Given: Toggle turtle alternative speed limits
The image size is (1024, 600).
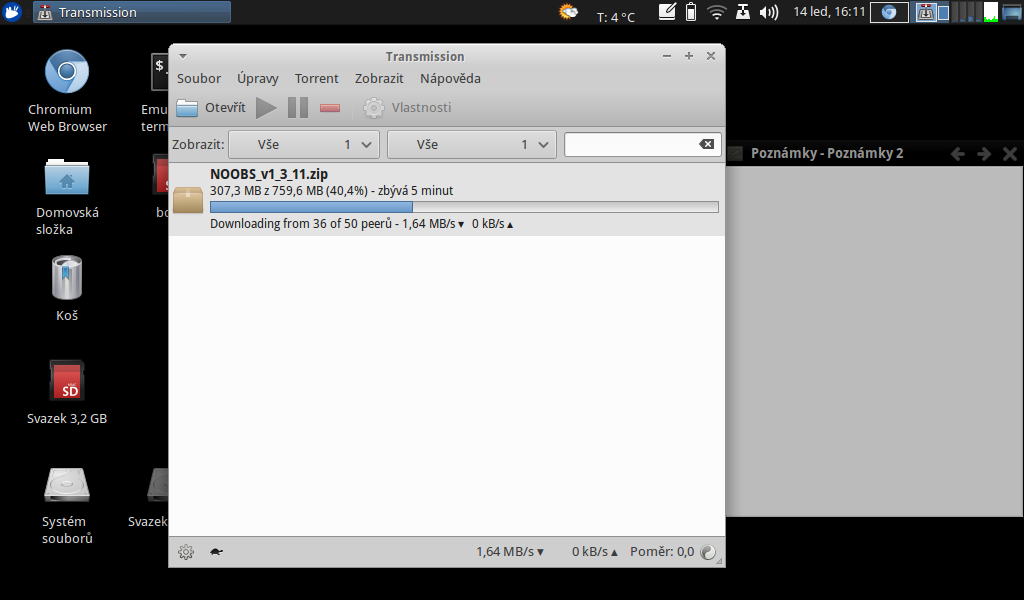Looking at the screenshot, I should pyautogui.click(x=215, y=551).
